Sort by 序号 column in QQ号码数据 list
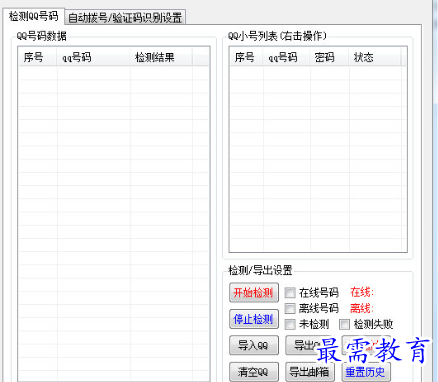The height and width of the screenshot is (382, 438). coord(38,57)
